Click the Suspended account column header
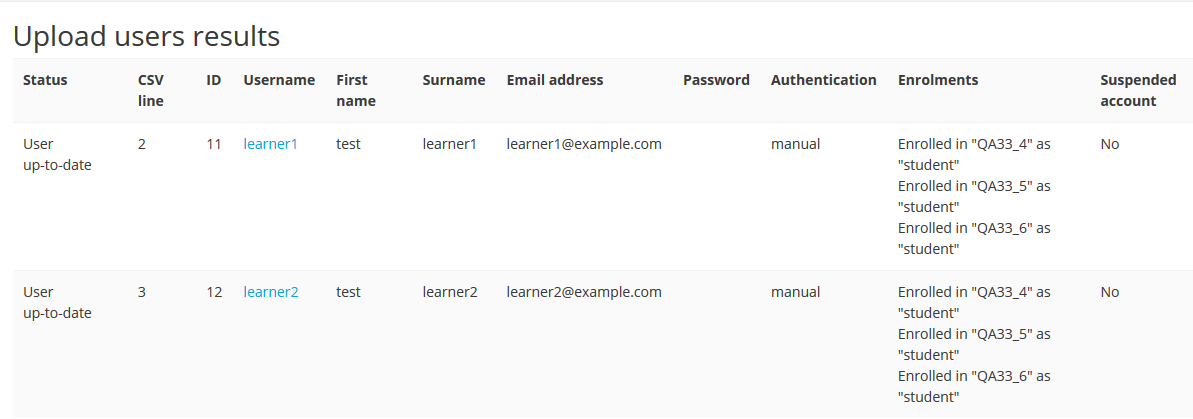Image resolution: width=1193 pixels, height=419 pixels. coord(1138,90)
